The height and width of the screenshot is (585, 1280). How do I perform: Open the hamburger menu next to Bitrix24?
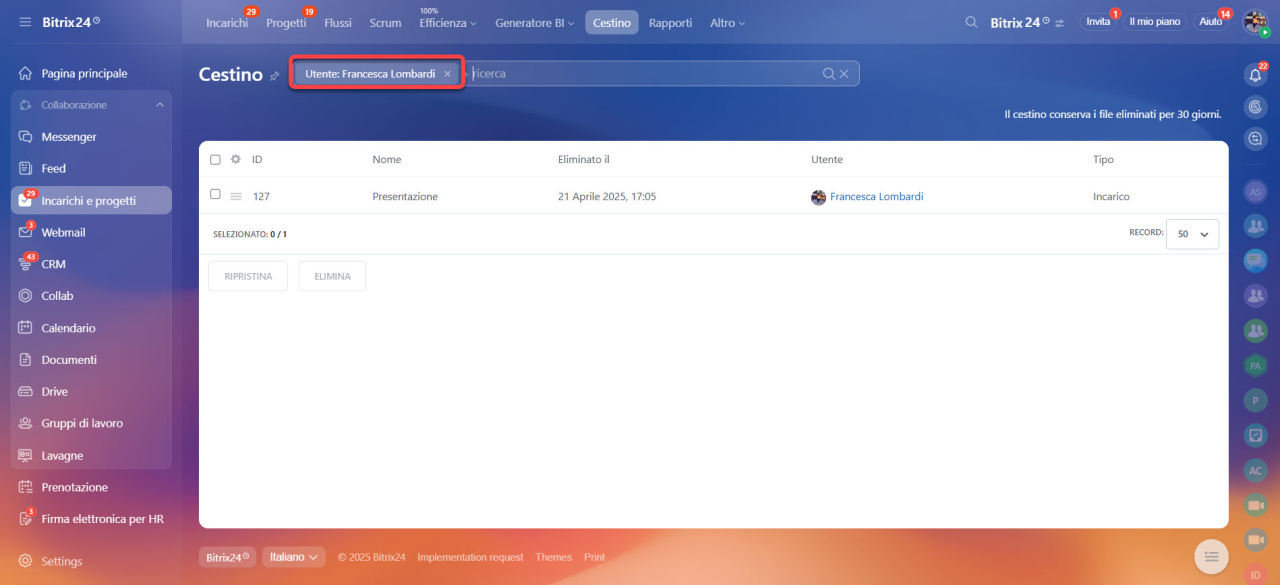coord(25,22)
